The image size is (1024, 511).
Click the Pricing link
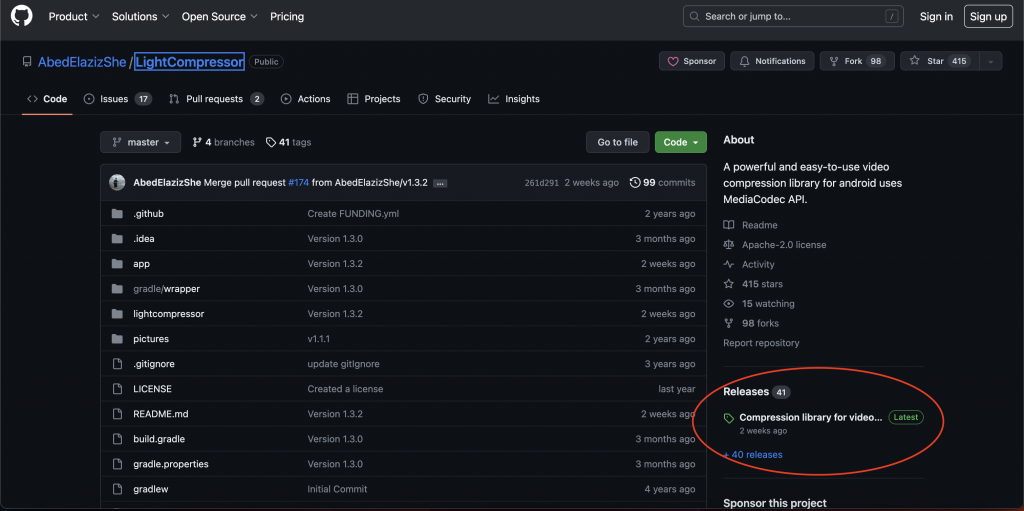point(287,16)
